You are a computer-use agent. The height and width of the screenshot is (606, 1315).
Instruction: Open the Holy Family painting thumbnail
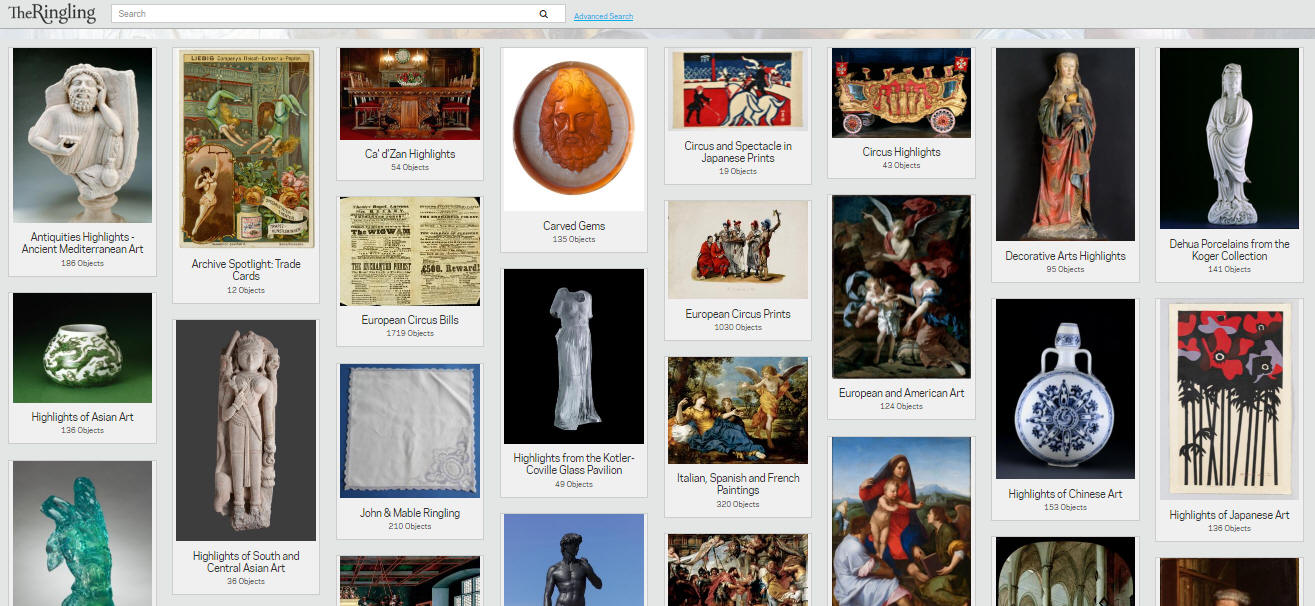click(902, 521)
